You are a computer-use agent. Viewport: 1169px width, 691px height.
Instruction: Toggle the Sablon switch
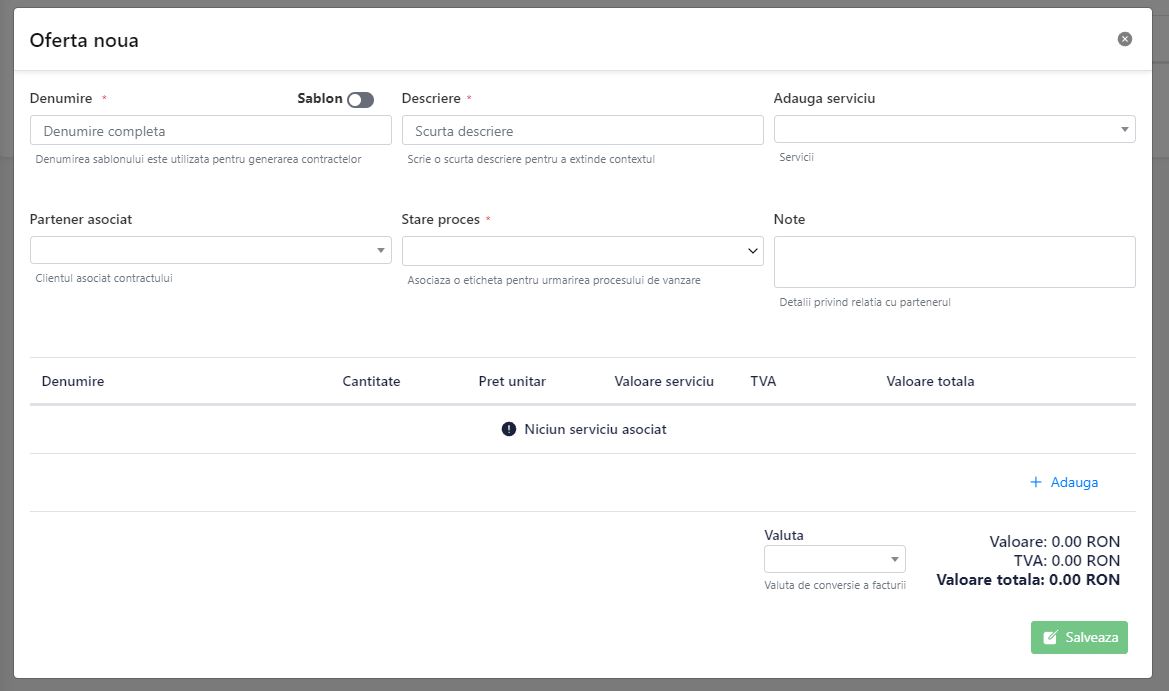pyautogui.click(x=360, y=100)
